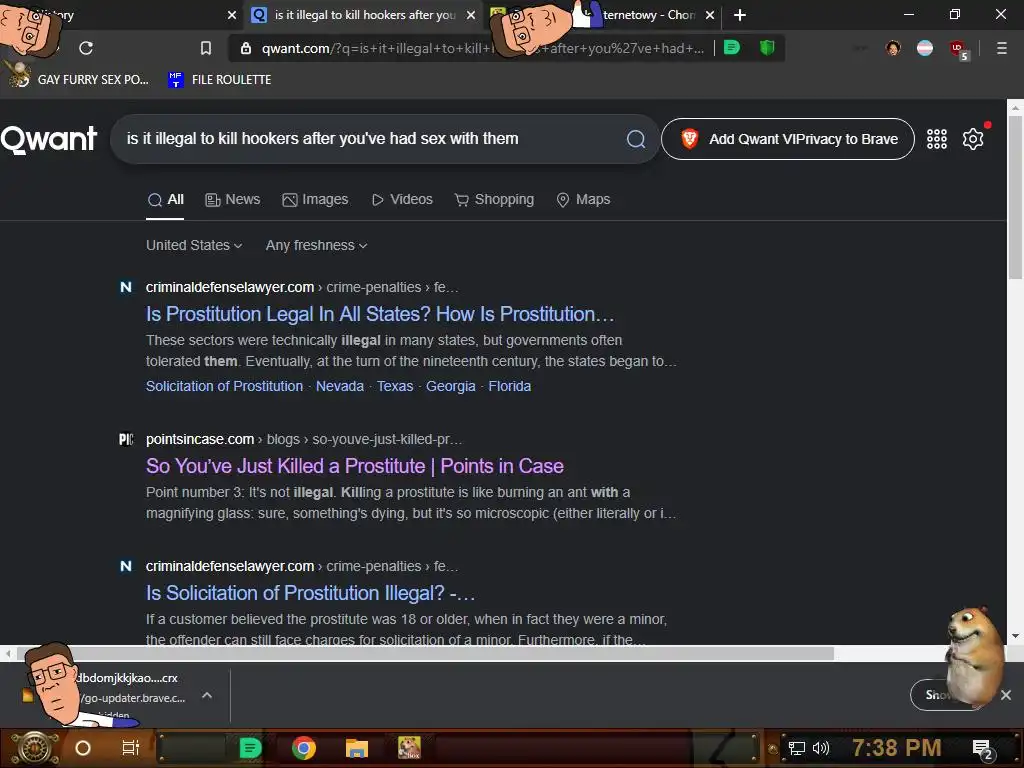Select the All results tab
The height and width of the screenshot is (768, 1024).
pos(165,200)
